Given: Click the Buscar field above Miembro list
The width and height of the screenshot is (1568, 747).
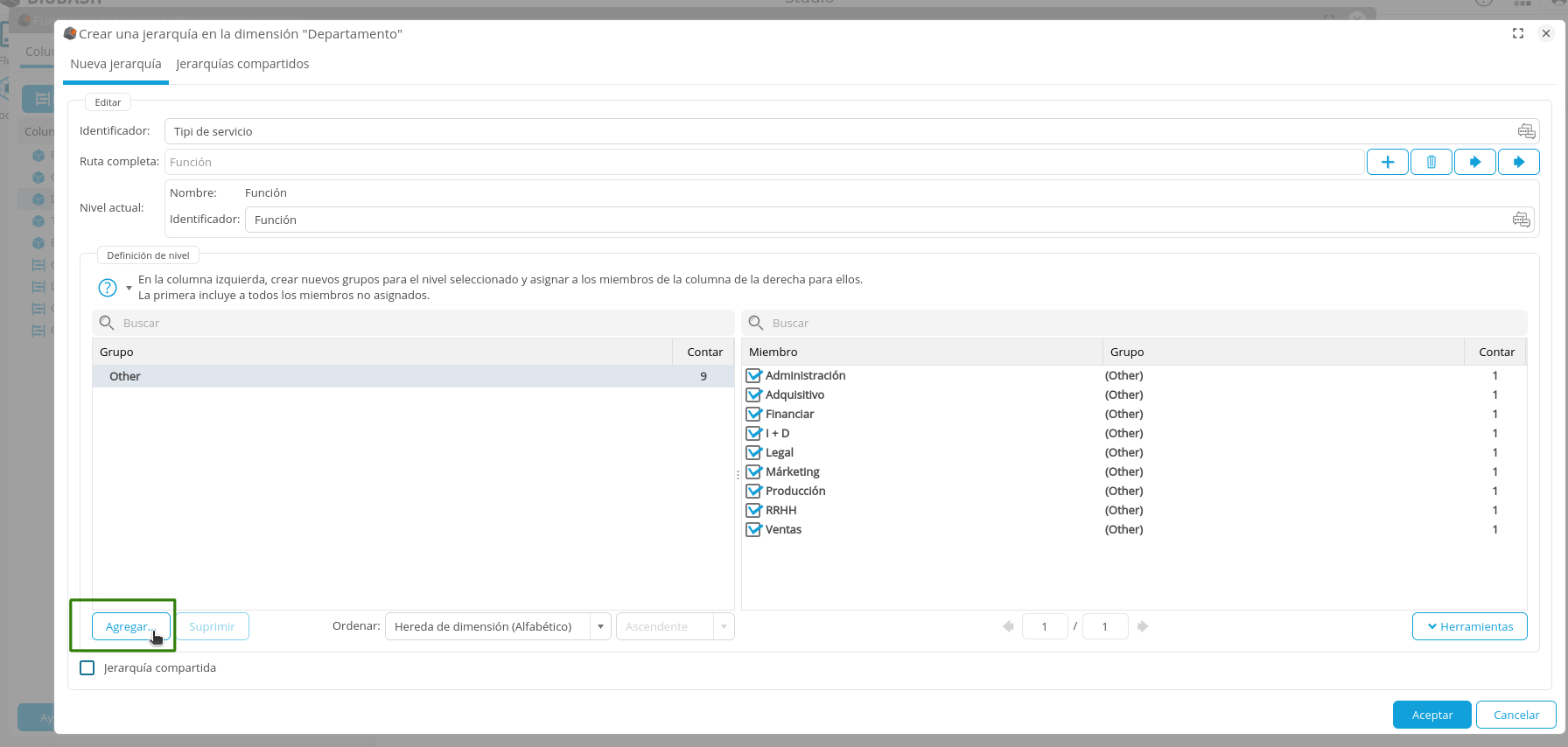Looking at the screenshot, I should click(x=1137, y=323).
